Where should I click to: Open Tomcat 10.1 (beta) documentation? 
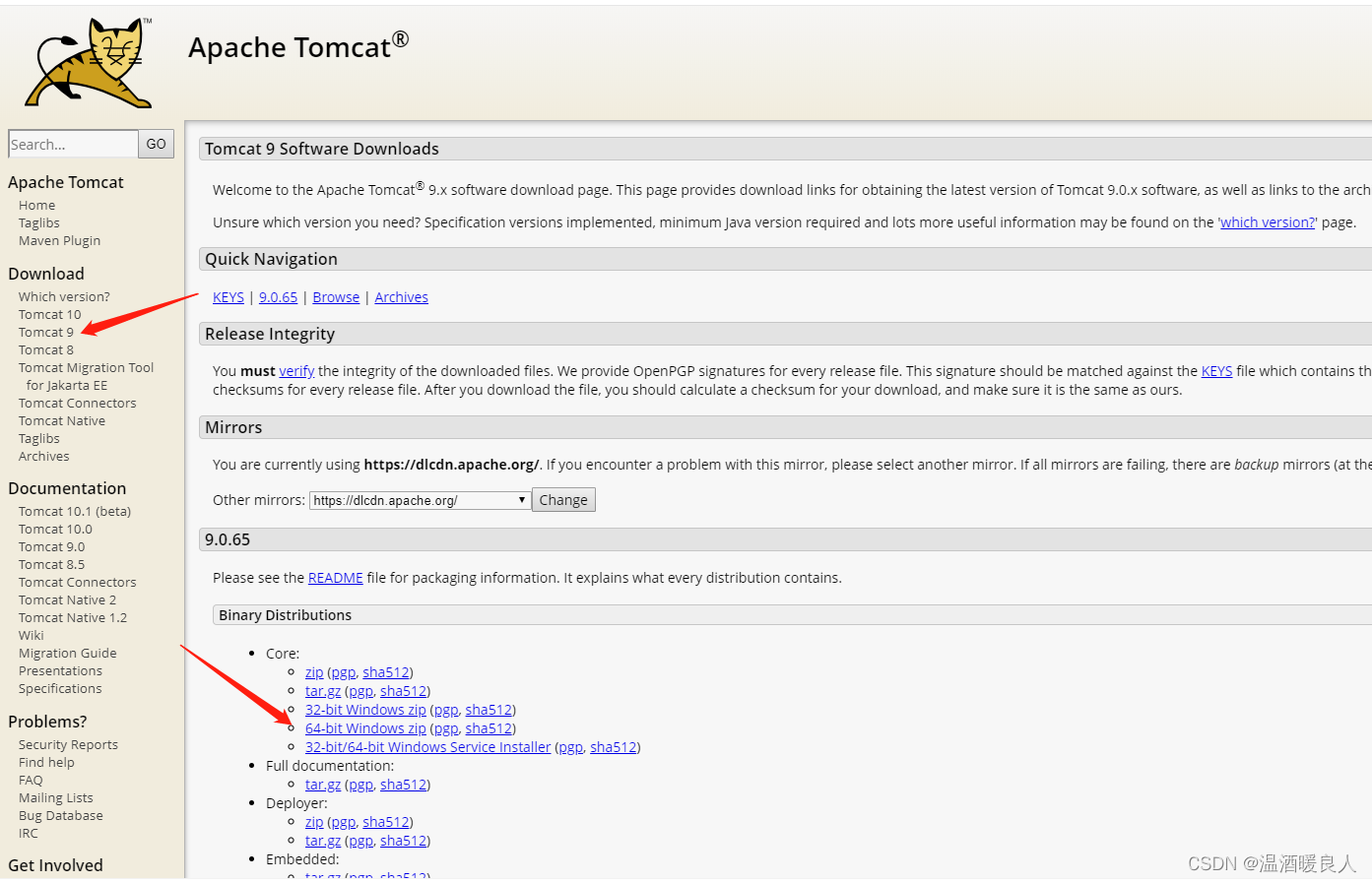click(x=75, y=512)
